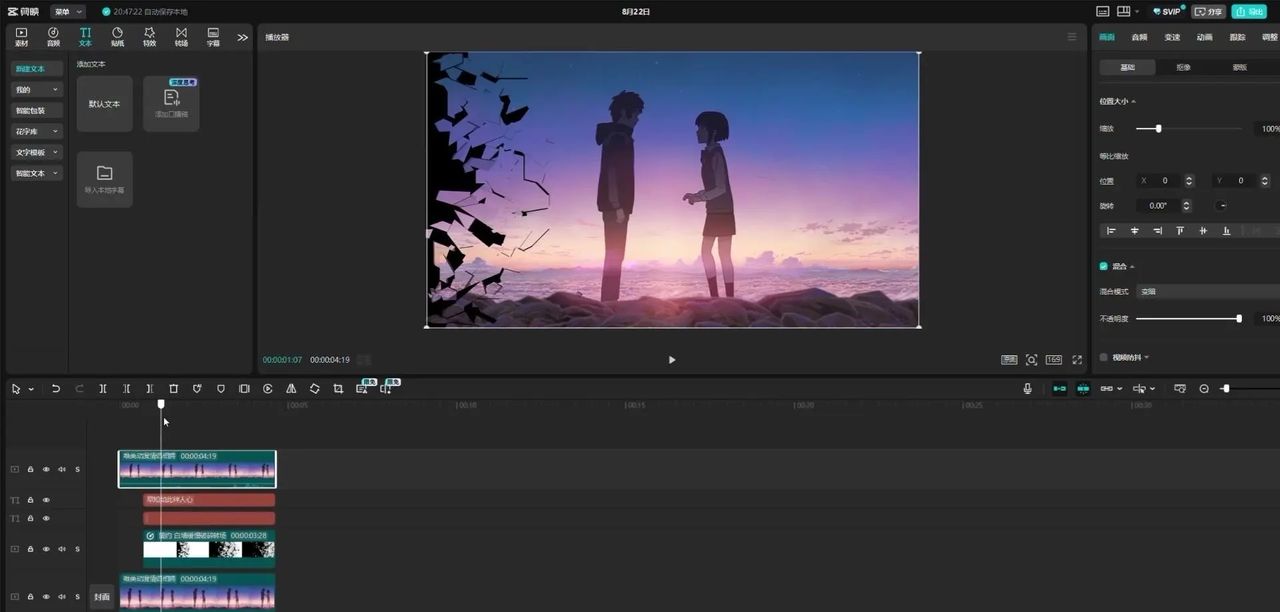
Task: Toggle eye visibility on the top video track
Action: tap(46, 469)
